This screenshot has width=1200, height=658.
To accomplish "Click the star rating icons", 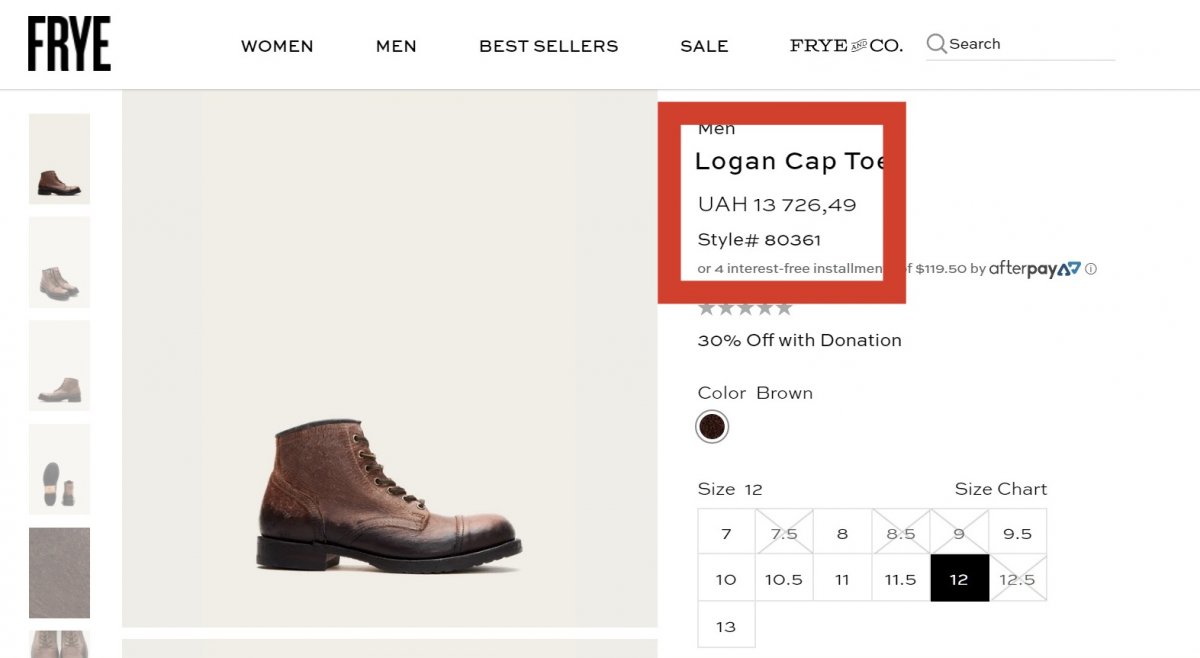I will coord(745,308).
